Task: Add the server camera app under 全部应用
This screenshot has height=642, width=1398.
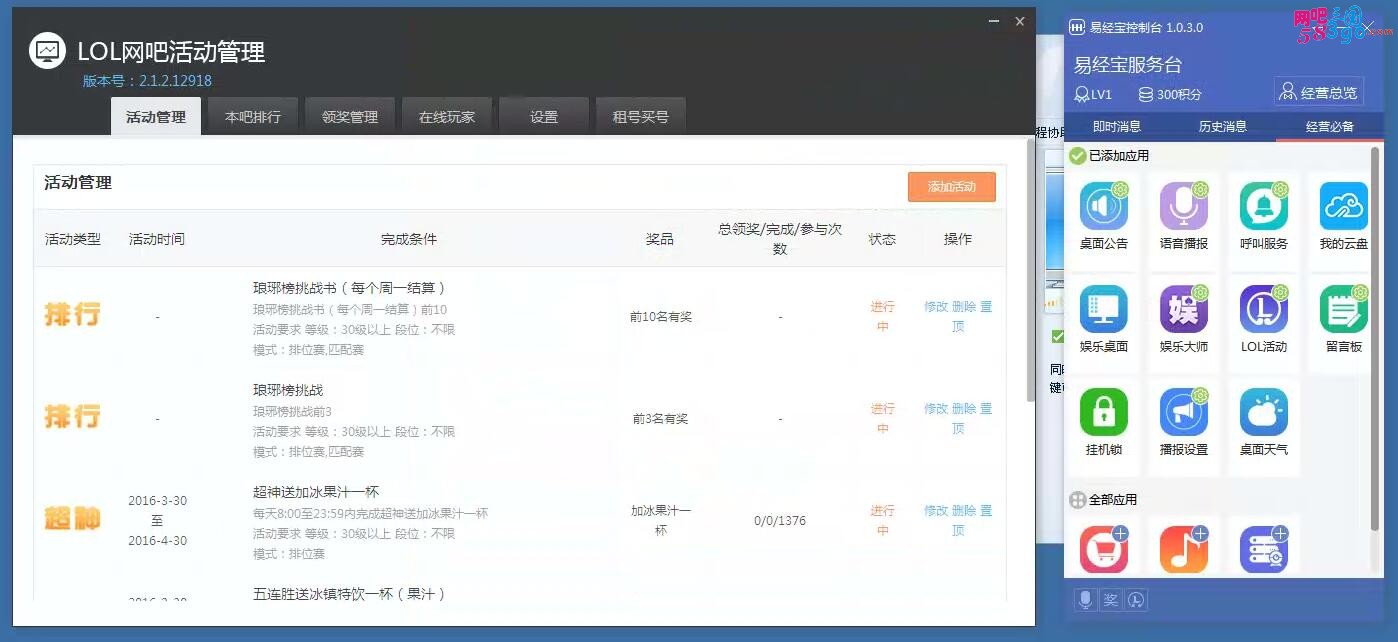Action: pyautogui.click(x=1264, y=550)
